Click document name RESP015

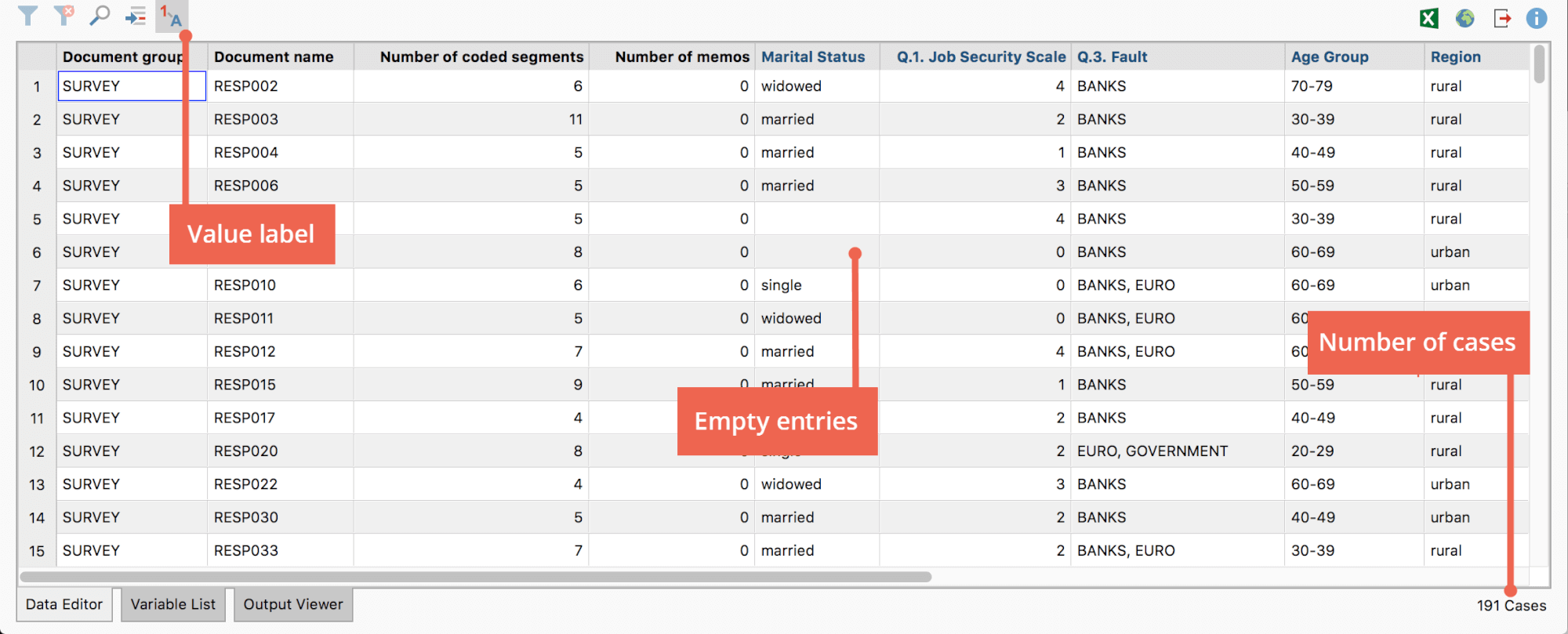tap(245, 385)
